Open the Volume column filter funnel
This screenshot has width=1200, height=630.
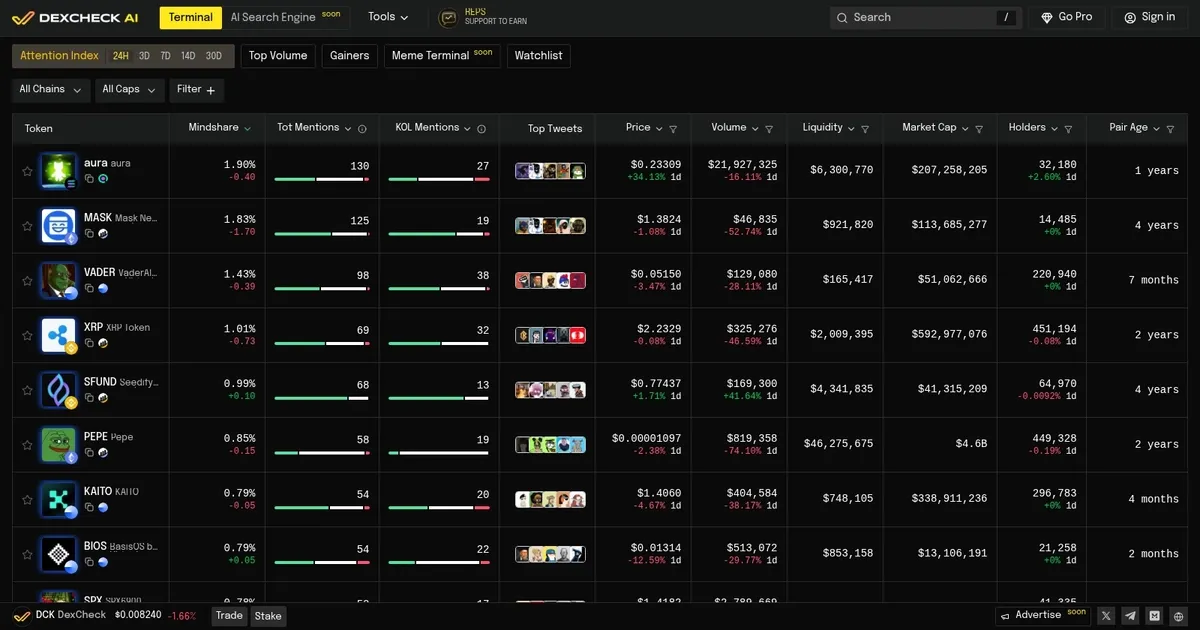coord(769,129)
